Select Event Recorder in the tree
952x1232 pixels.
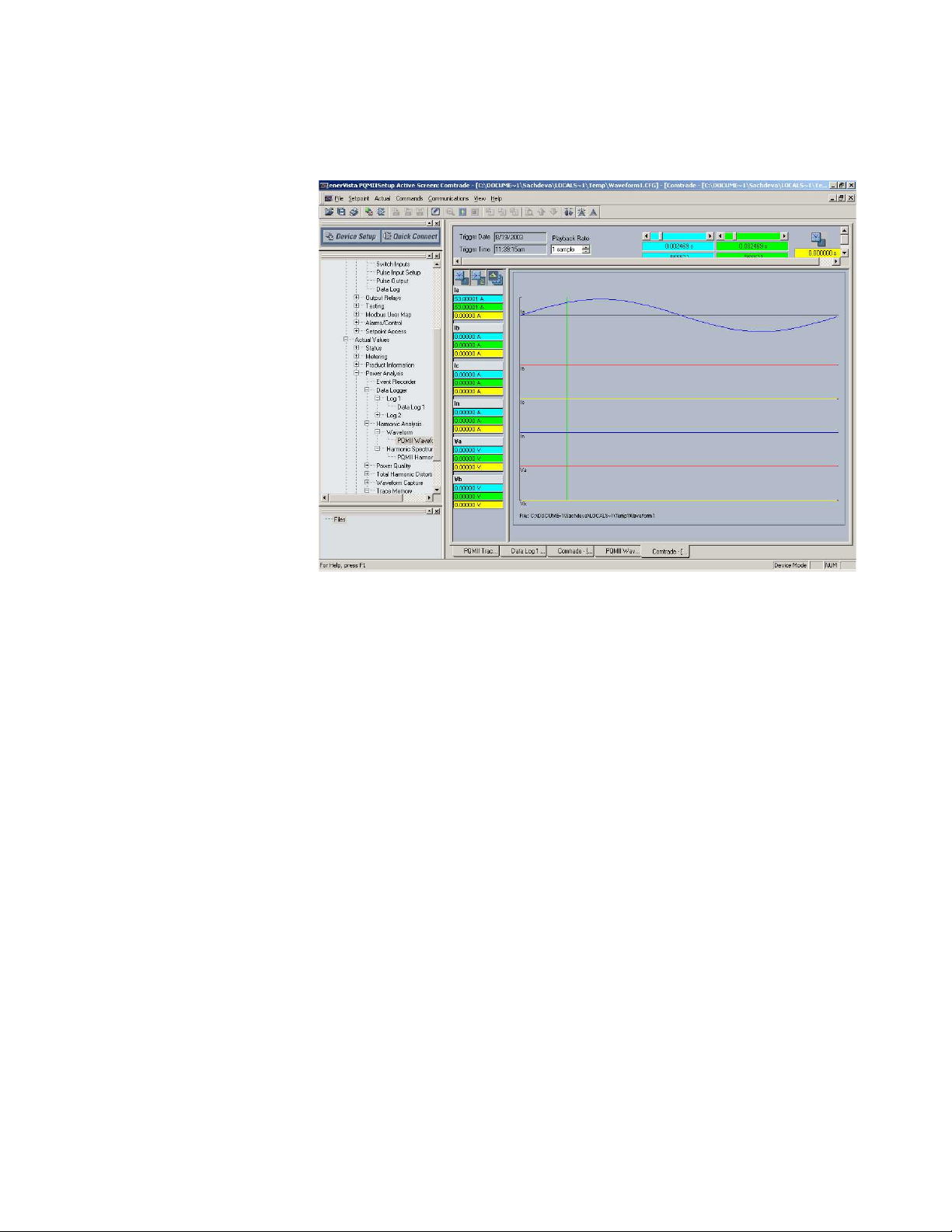(x=396, y=382)
